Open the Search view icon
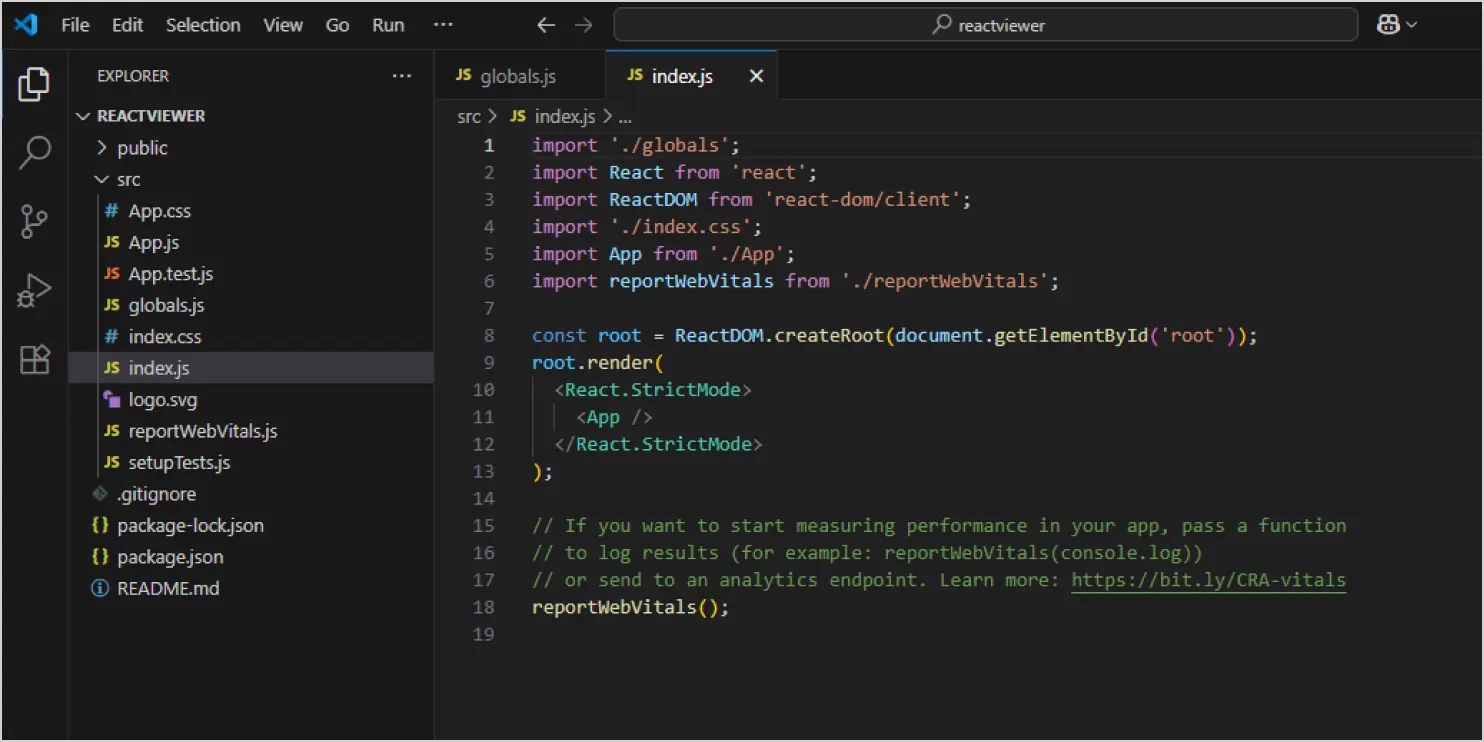 (x=34, y=153)
